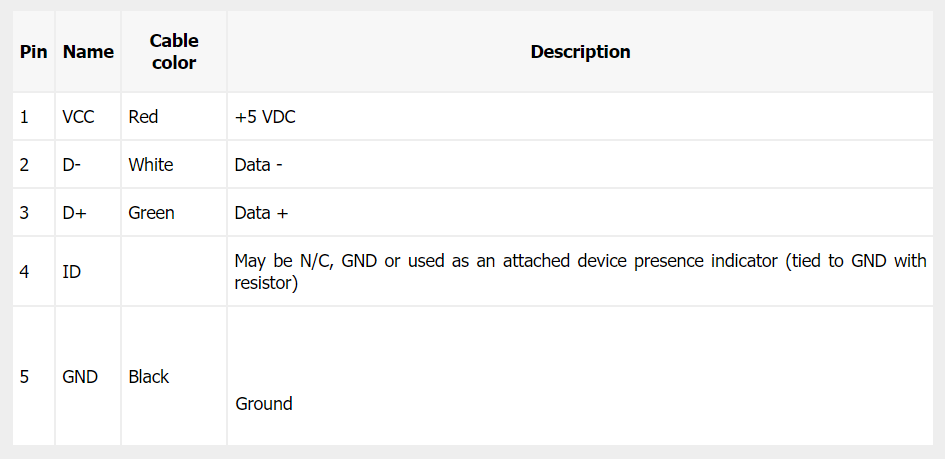Select the Ground description text
This screenshot has width=945, height=459.
[264, 404]
